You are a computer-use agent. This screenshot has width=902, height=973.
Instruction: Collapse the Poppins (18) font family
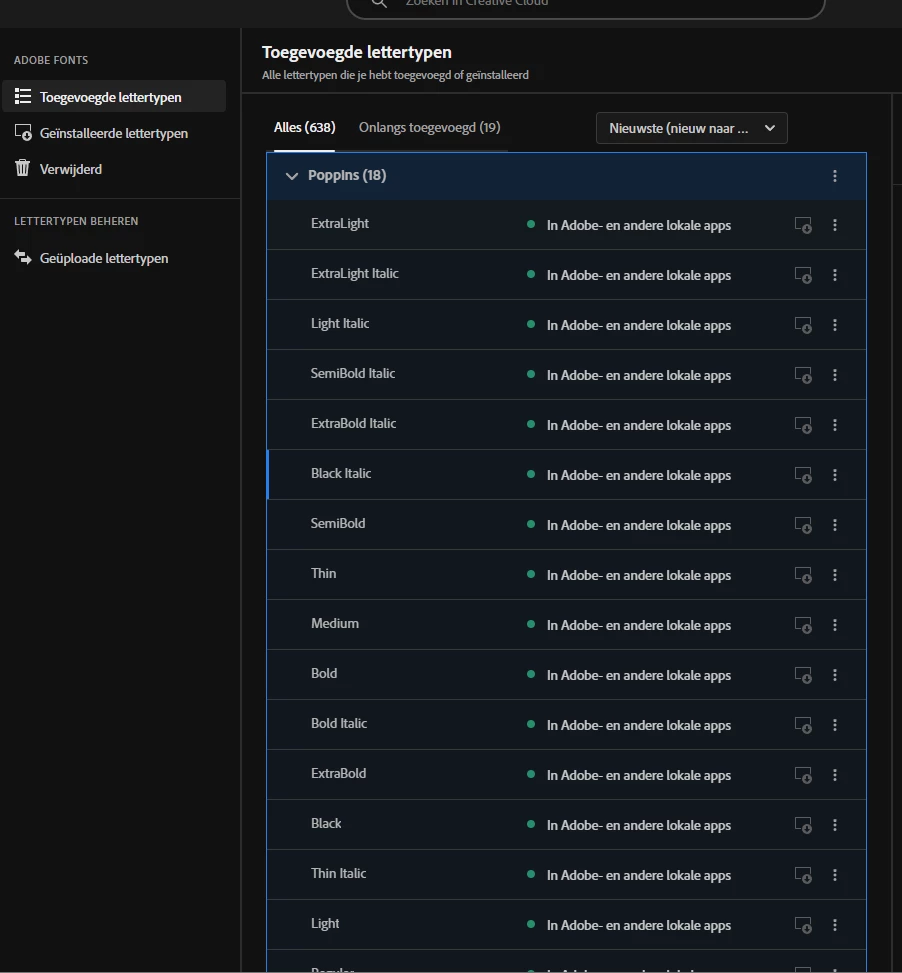point(292,176)
